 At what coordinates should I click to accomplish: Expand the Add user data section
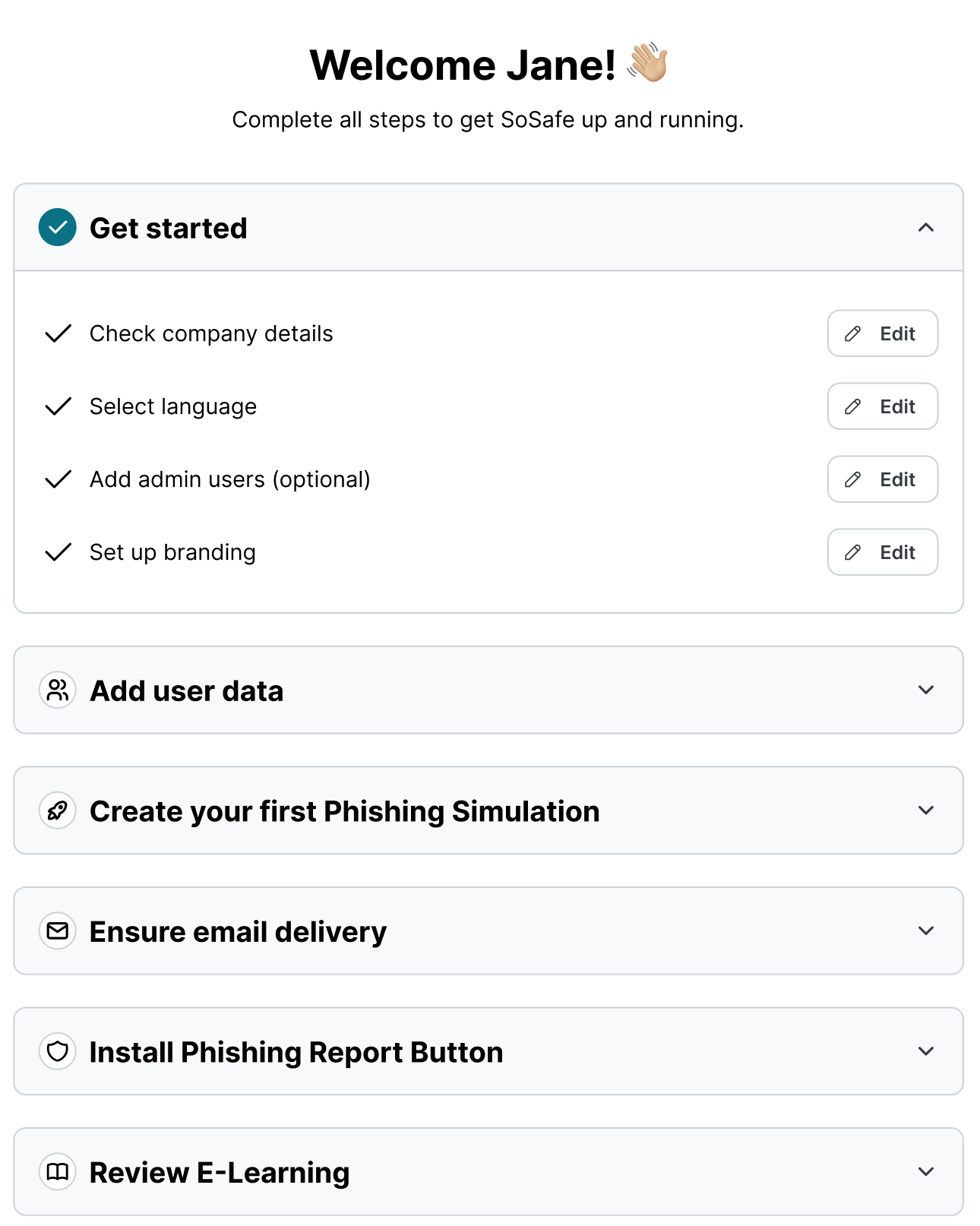(925, 690)
